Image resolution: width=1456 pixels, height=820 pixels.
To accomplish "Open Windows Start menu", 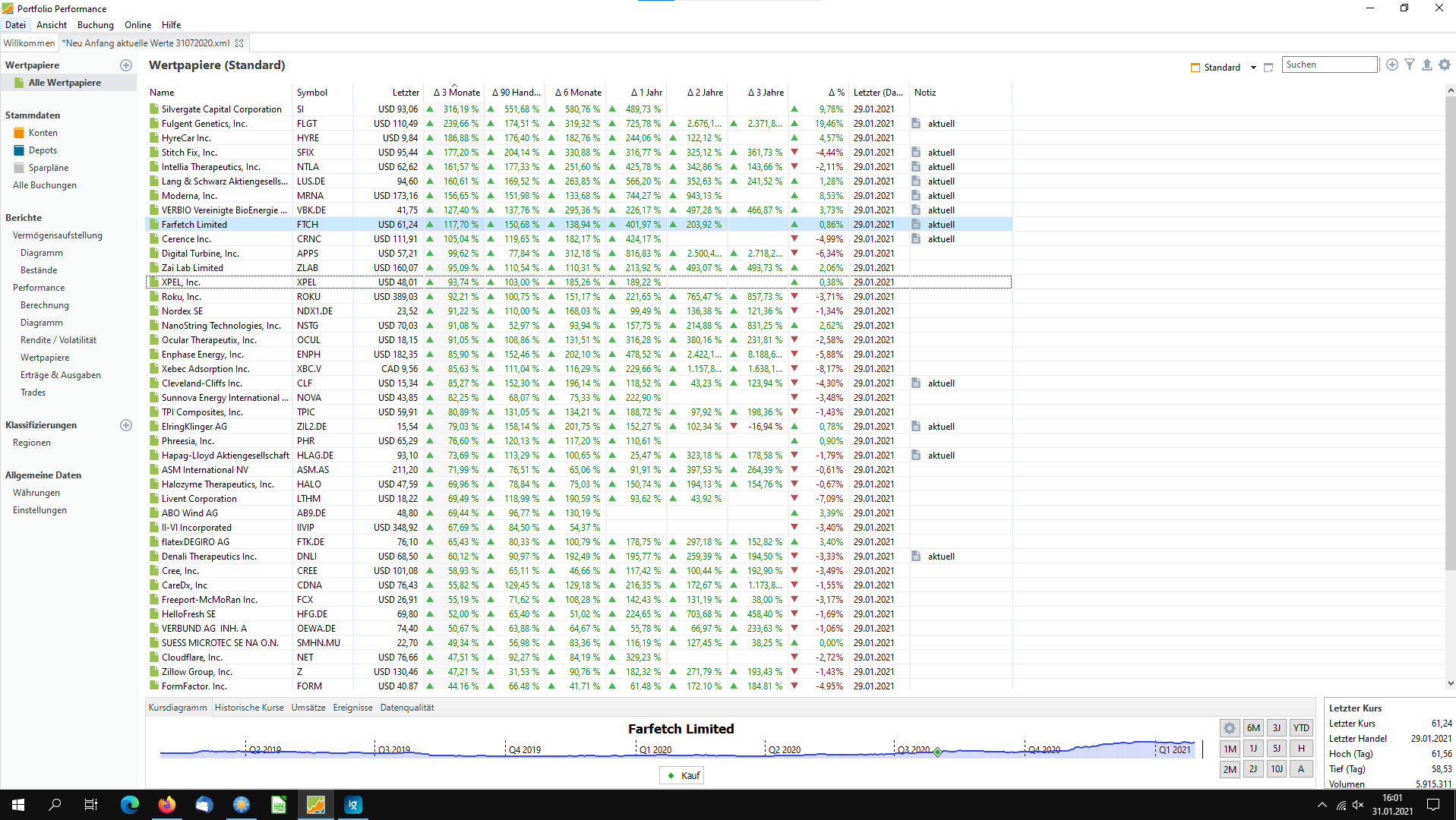I will pos(18,805).
